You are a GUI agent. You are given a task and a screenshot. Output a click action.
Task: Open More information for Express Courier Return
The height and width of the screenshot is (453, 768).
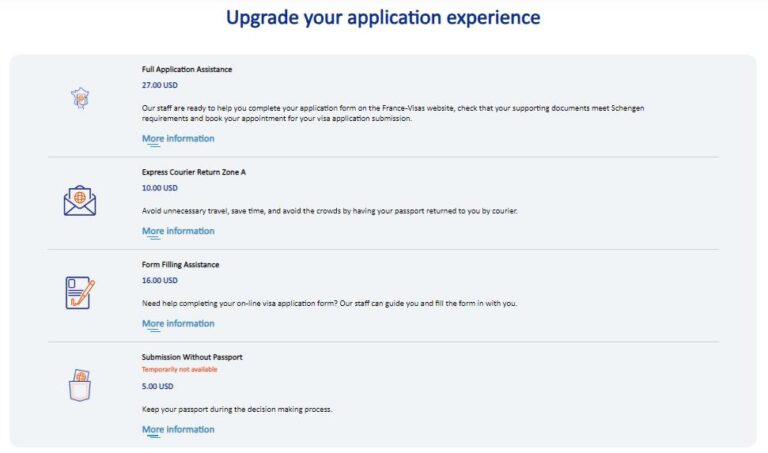pos(178,231)
